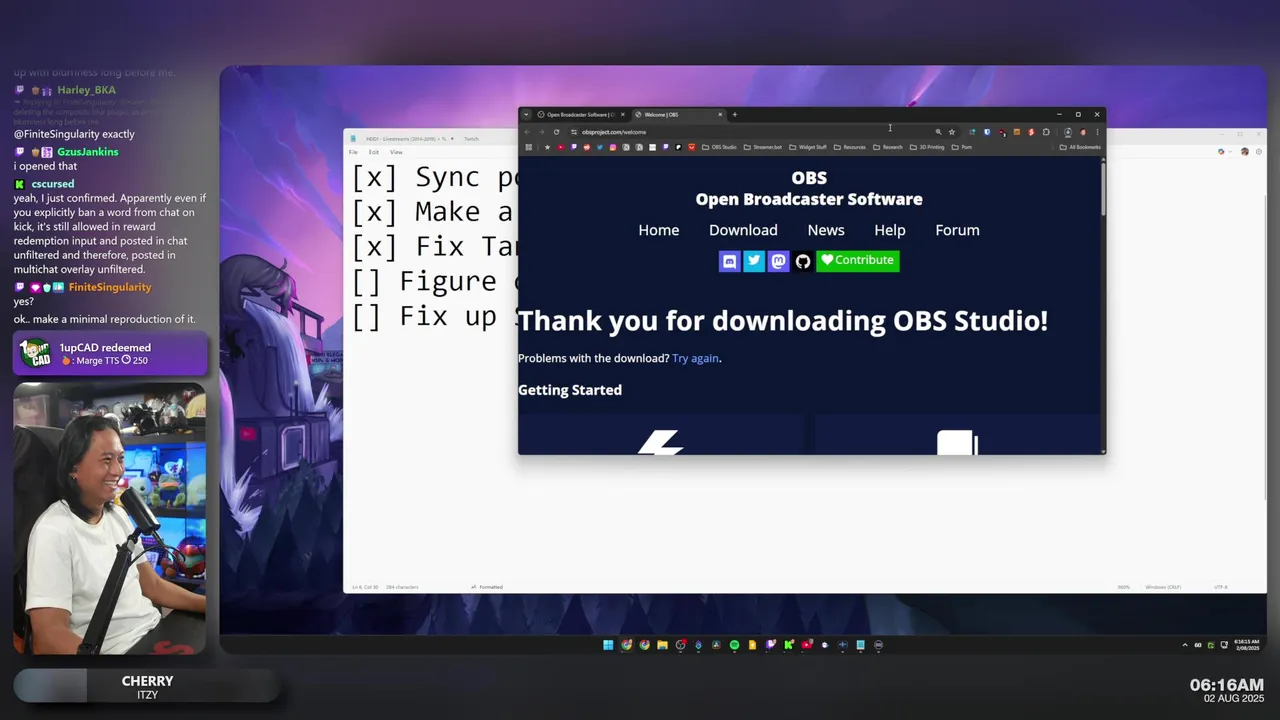Image resolution: width=1280 pixels, height=720 pixels.
Task: Open the OBS Studio taskbar icon
Action: pyautogui.click(x=680, y=645)
